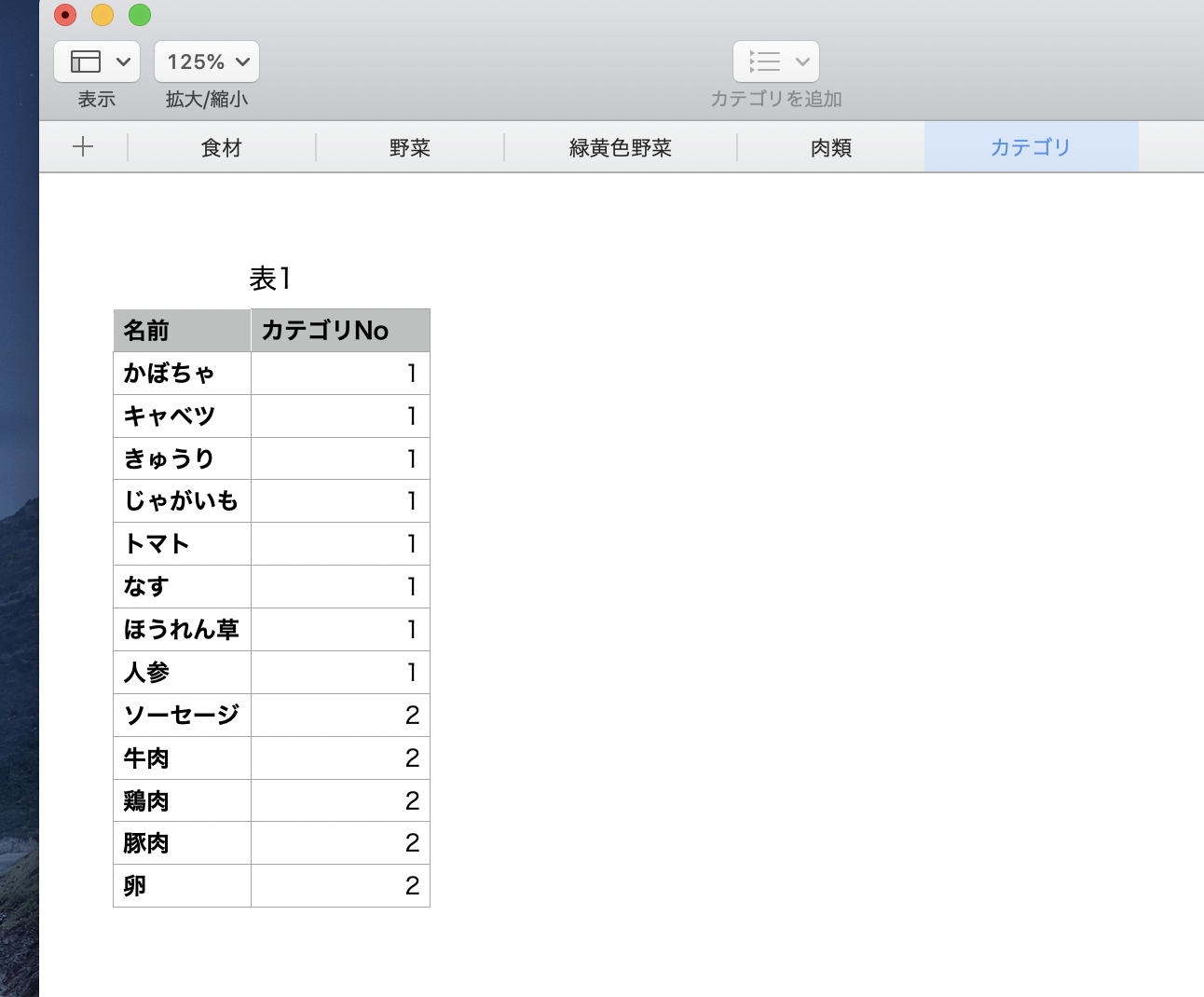The image size is (1204, 997).
Task: Select the 豚肉 cell
Action: (x=183, y=843)
